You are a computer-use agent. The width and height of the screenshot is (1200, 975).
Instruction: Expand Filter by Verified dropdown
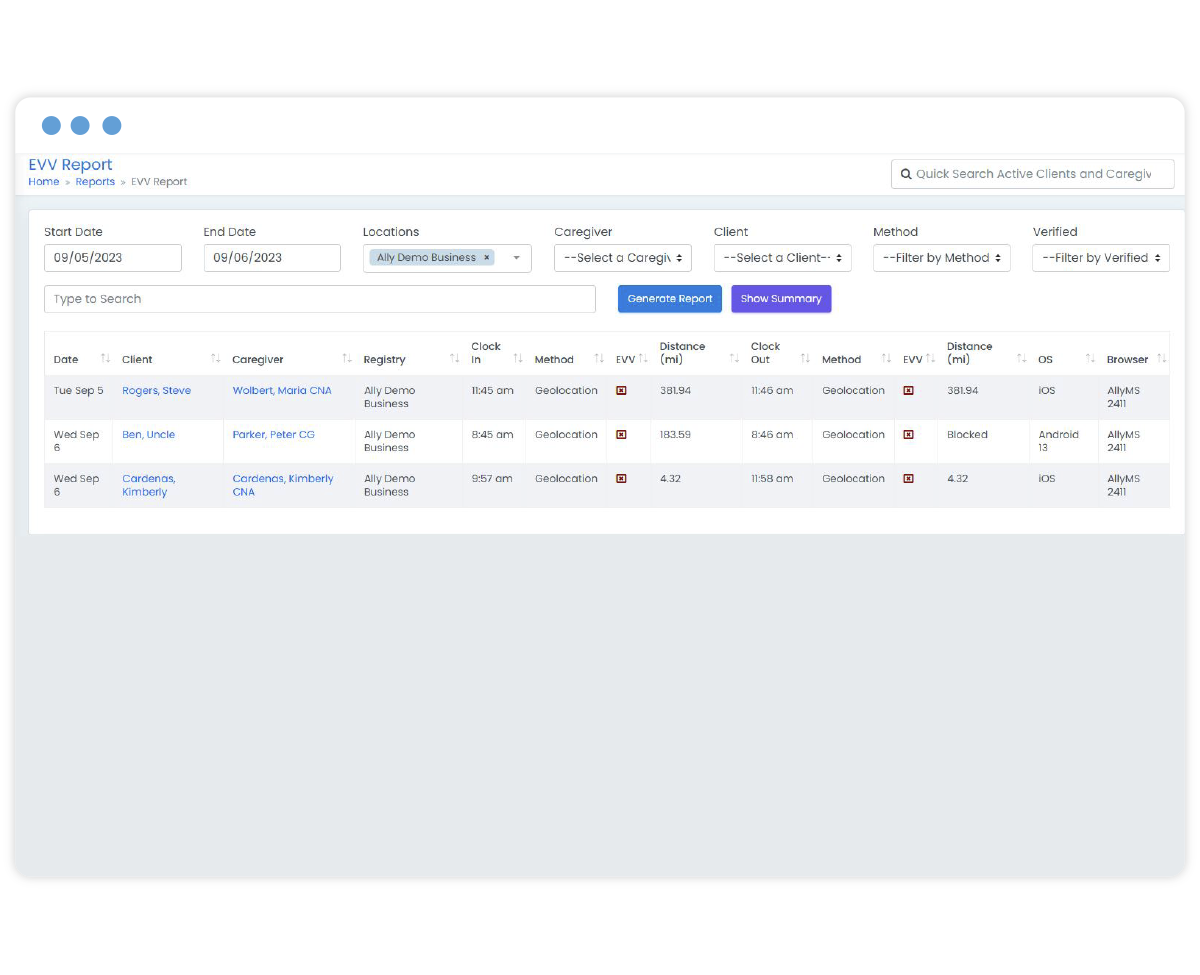click(x=1100, y=258)
